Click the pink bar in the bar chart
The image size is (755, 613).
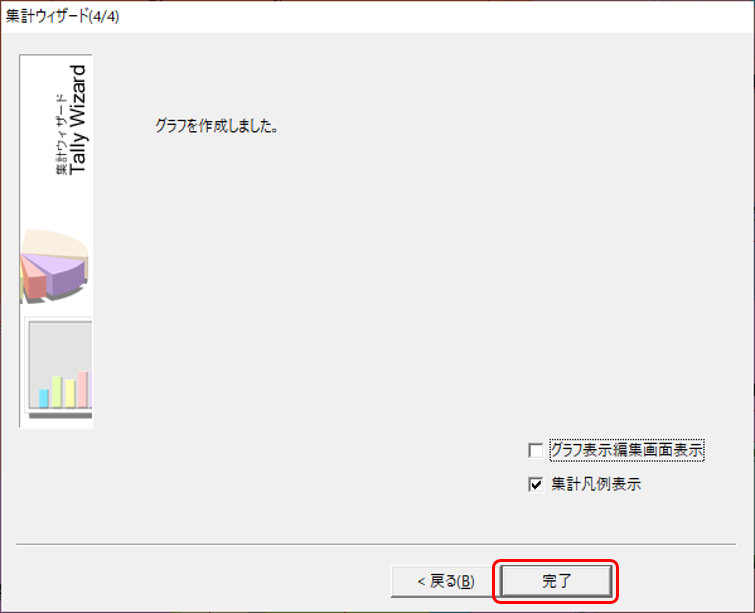click(x=83, y=389)
